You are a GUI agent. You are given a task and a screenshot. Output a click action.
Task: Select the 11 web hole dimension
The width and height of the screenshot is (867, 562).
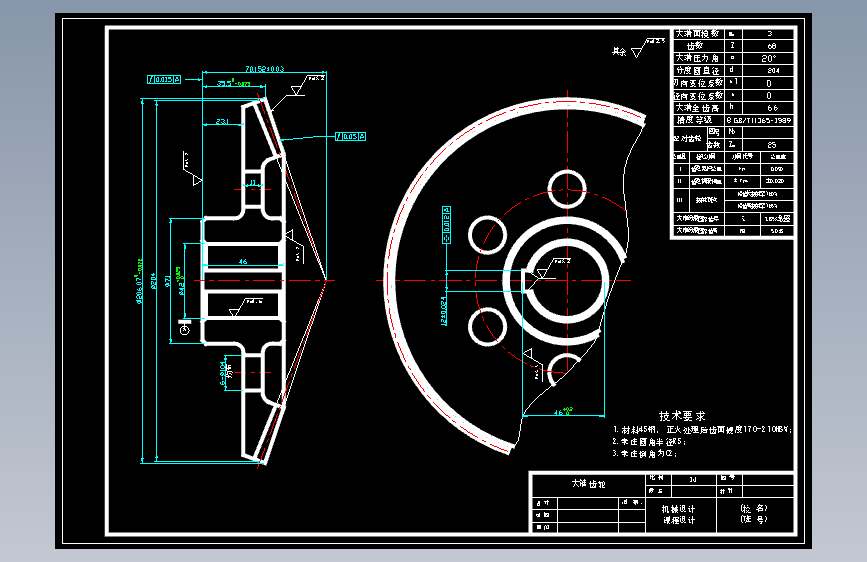(x=253, y=183)
